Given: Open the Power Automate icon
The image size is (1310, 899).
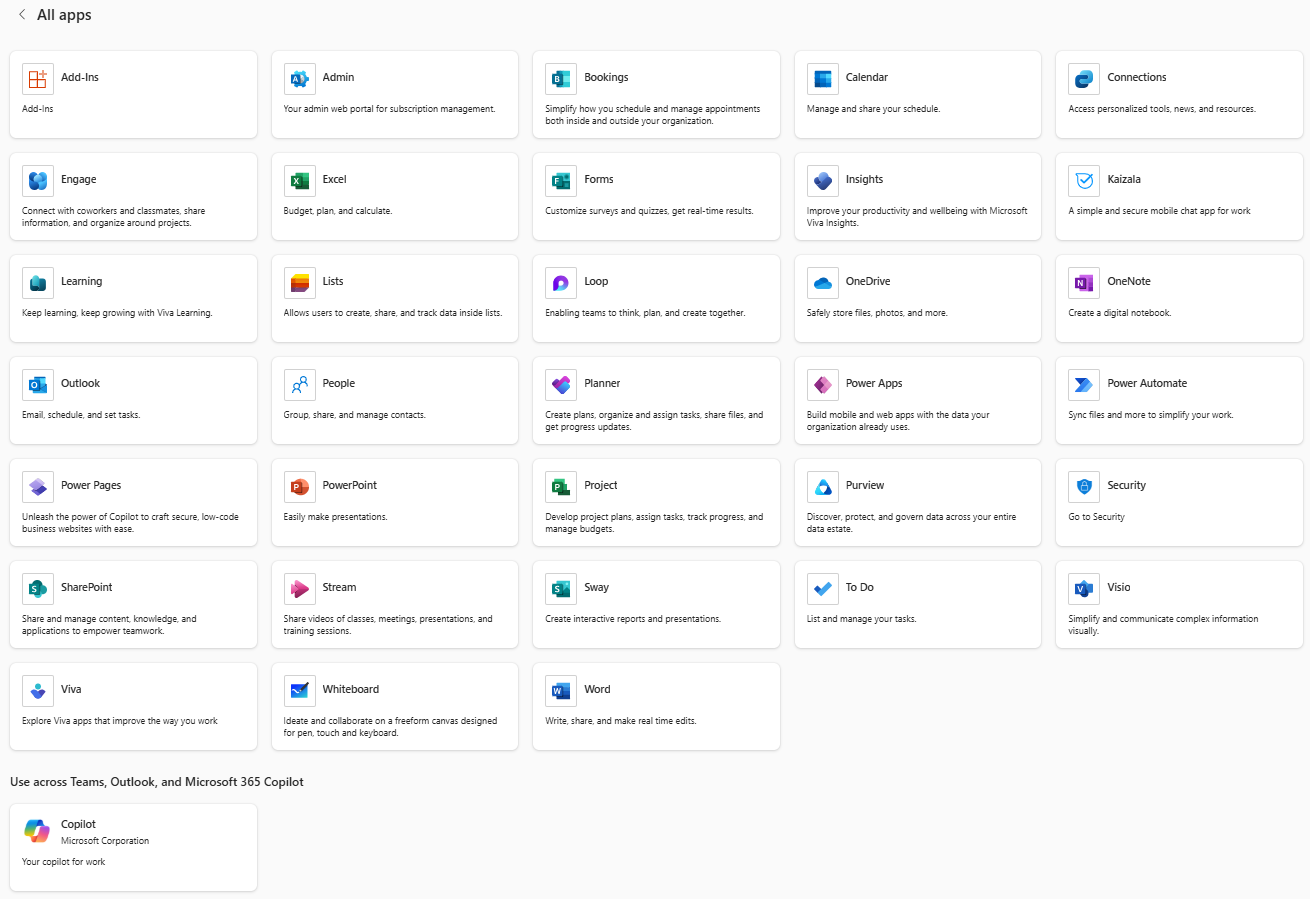Looking at the screenshot, I should [1084, 385].
